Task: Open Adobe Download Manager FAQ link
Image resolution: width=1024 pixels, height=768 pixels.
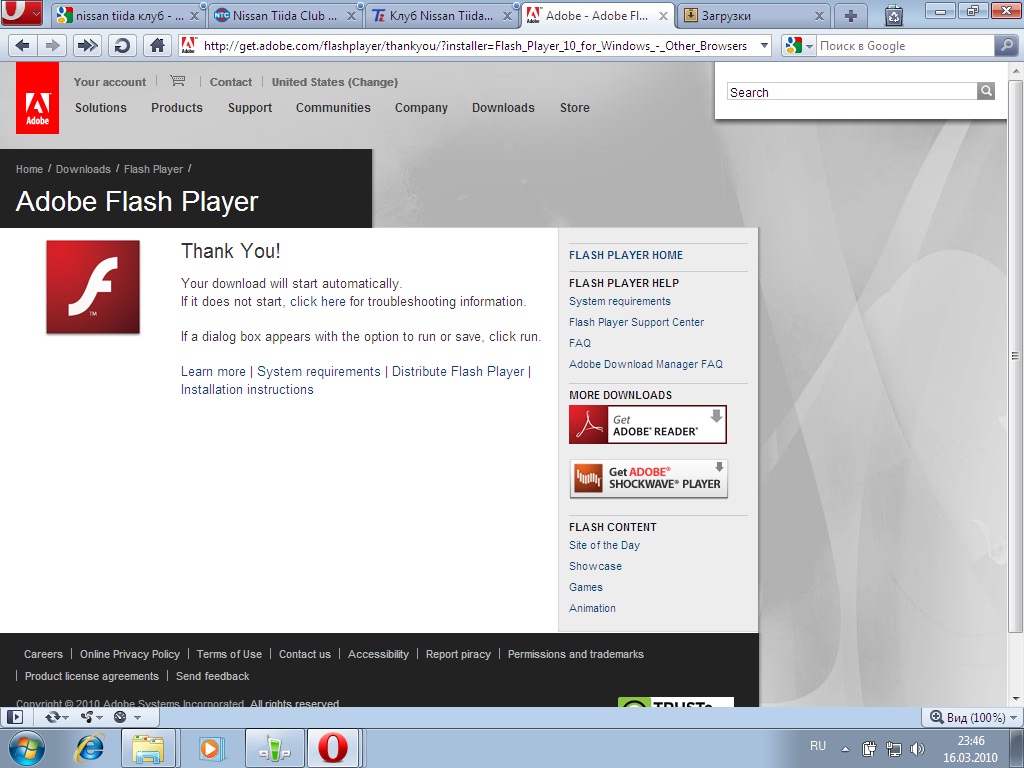Action: coord(646,364)
